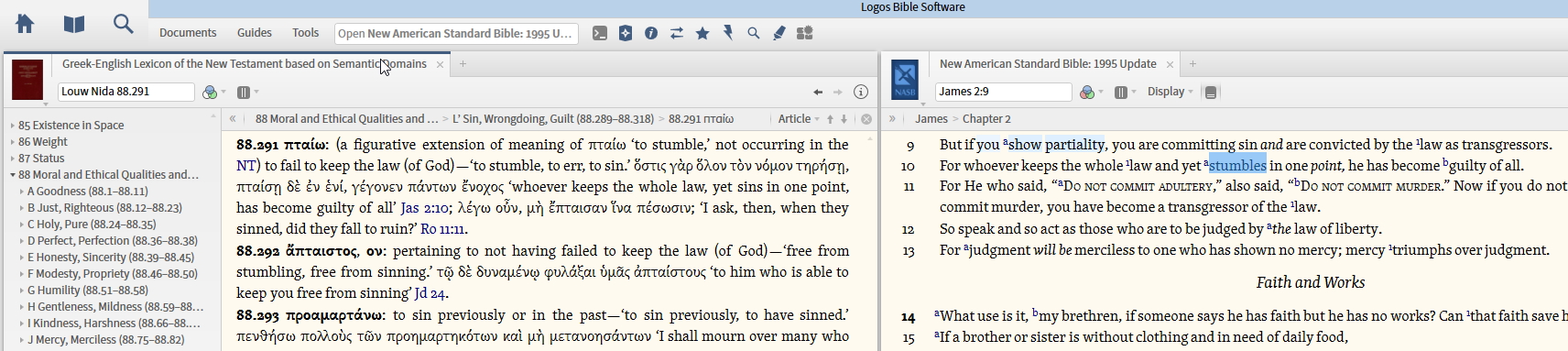Close the New American Standard Bible tab
This screenshot has width=1568, height=351.
pos(1170,64)
